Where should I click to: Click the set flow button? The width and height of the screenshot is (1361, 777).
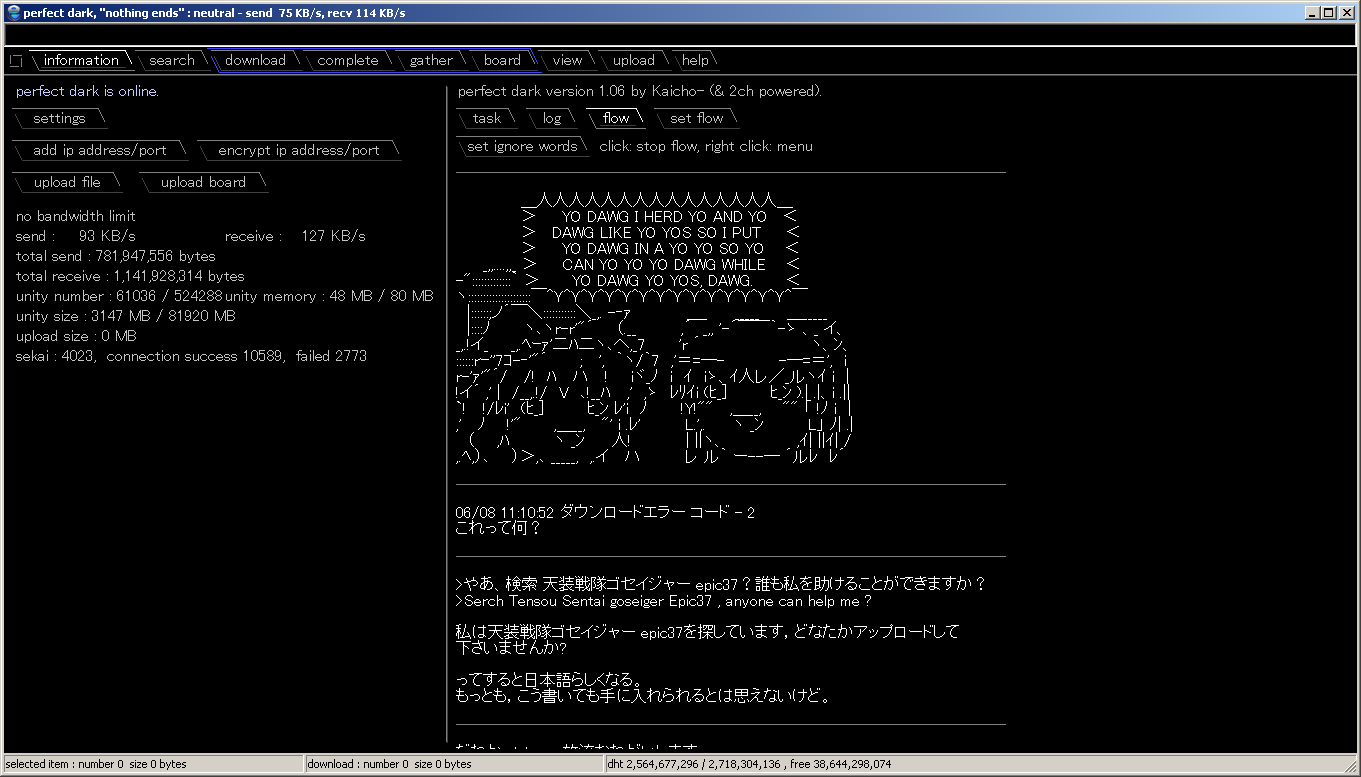(x=696, y=118)
